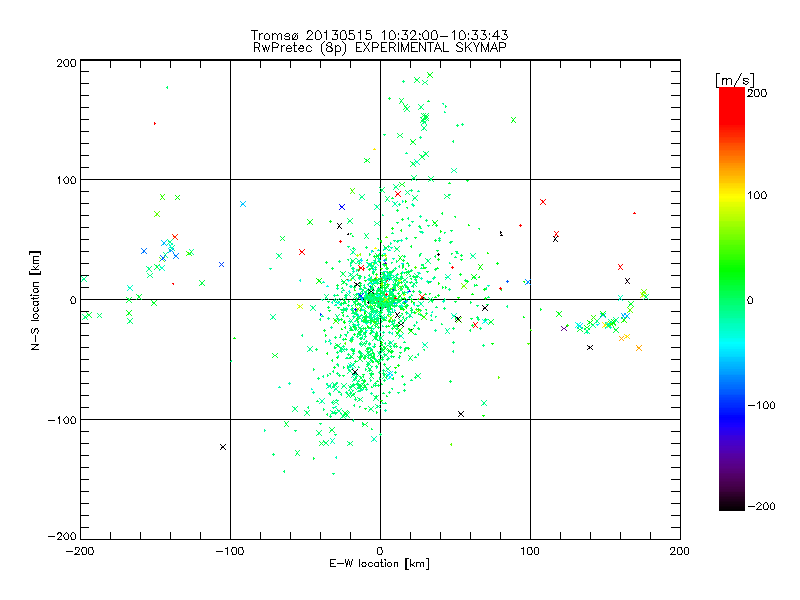Click the colorbar label '-200' at bottom
The image size is (800, 600).
pyautogui.click(x=761, y=506)
